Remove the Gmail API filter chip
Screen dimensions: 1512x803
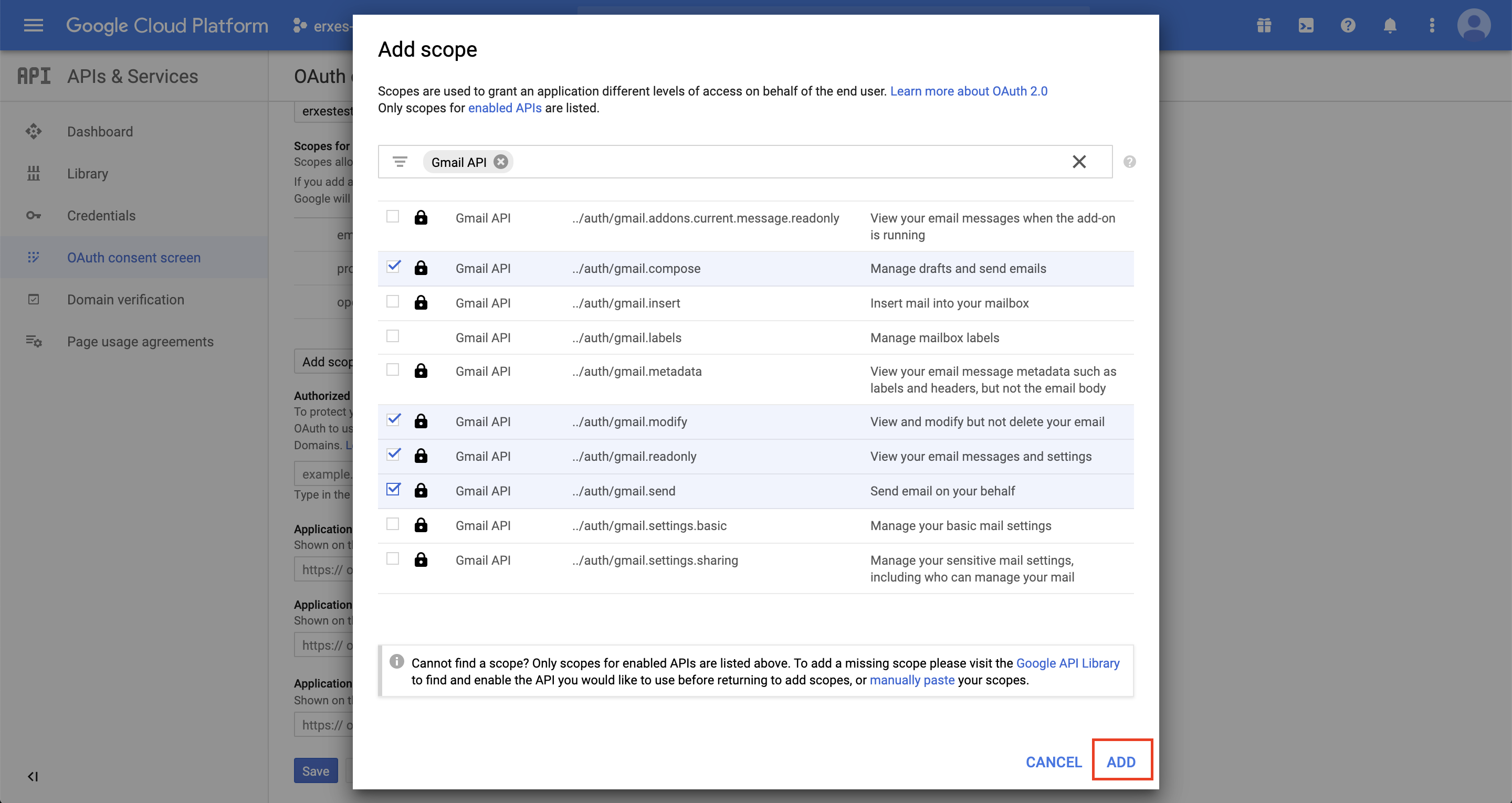click(501, 162)
